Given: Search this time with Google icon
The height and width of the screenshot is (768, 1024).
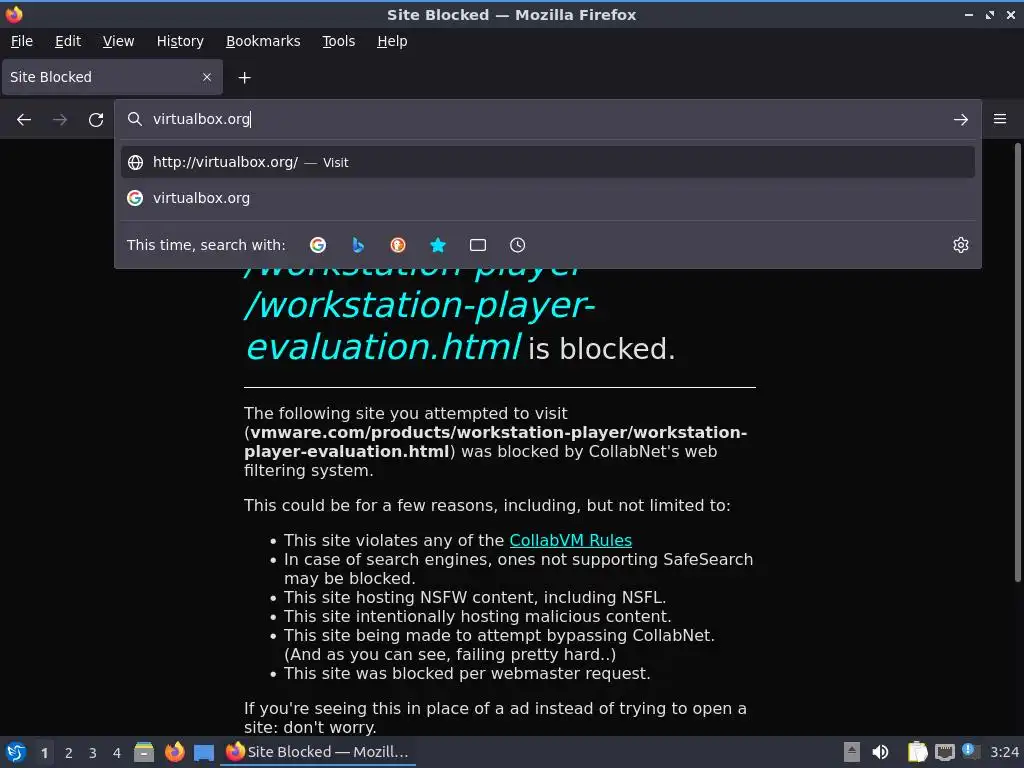Looking at the screenshot, I should click(x=318, y=245).
